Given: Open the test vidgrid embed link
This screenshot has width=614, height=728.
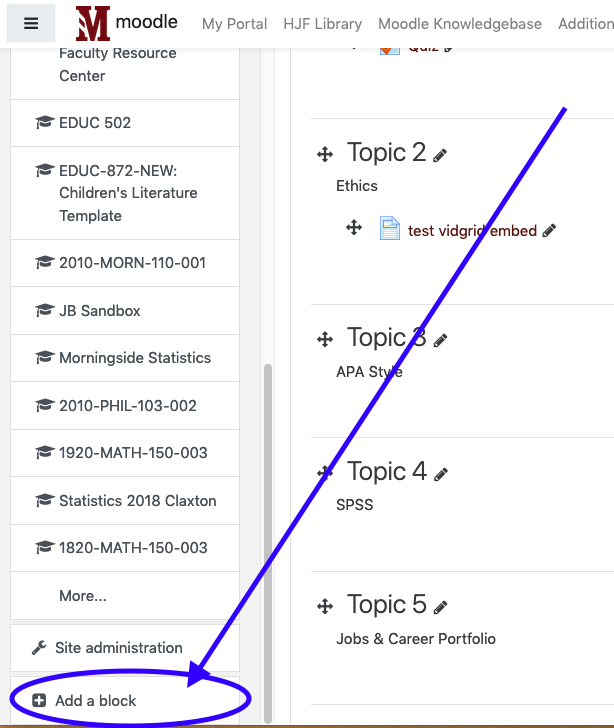Looking at the screenshot, I should coord(472,231).
